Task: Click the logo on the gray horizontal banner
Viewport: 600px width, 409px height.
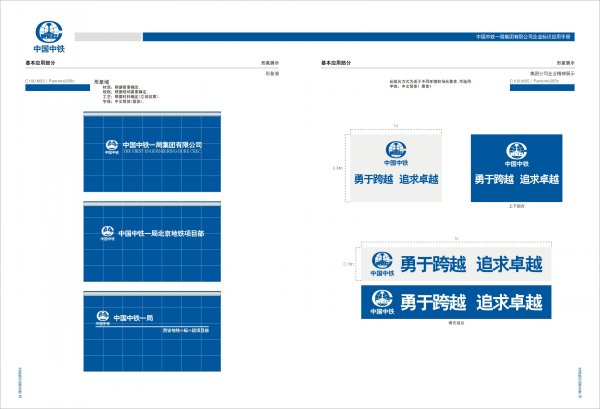Action: pyautogui.click(x=382, y=265)
